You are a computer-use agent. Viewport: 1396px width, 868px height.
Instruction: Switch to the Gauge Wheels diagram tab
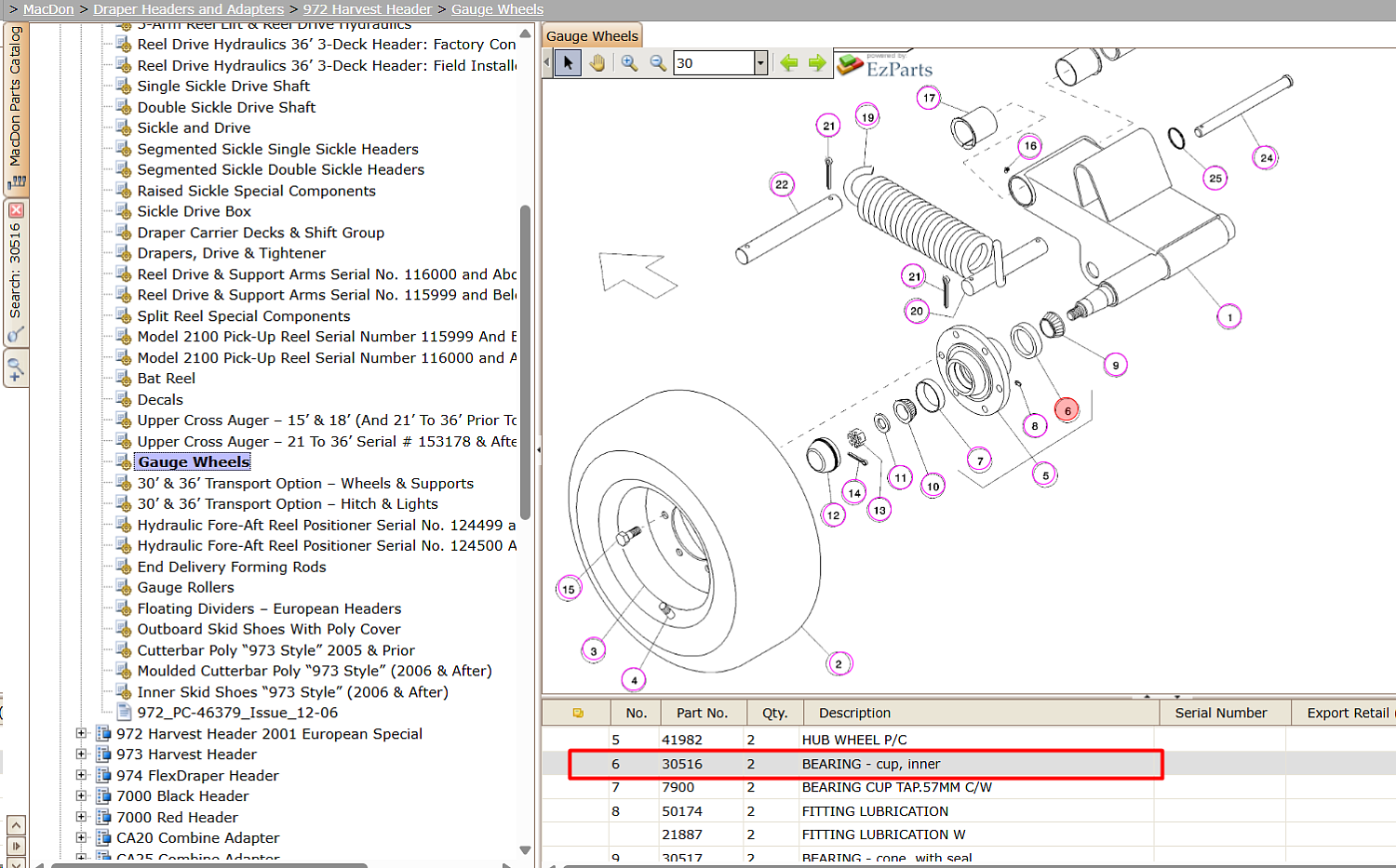[x=593, y=36]
